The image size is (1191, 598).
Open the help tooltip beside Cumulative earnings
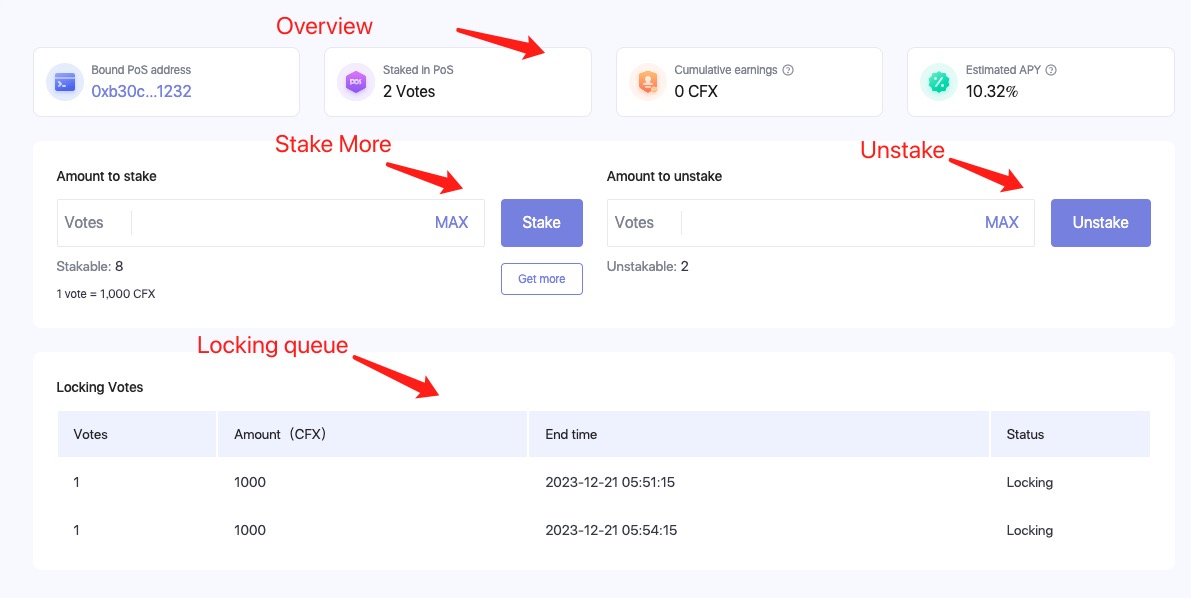point(788,71)
